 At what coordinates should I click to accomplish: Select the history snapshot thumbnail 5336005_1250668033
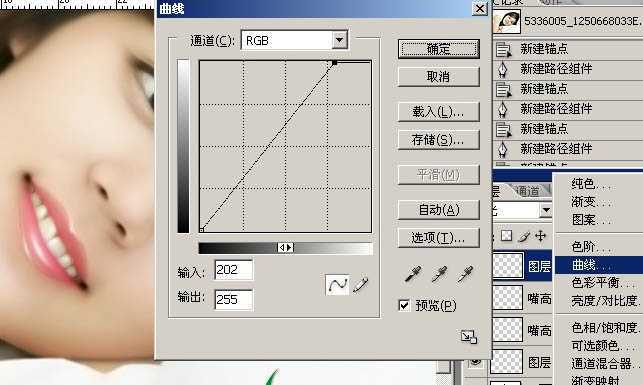pos(507,21)
